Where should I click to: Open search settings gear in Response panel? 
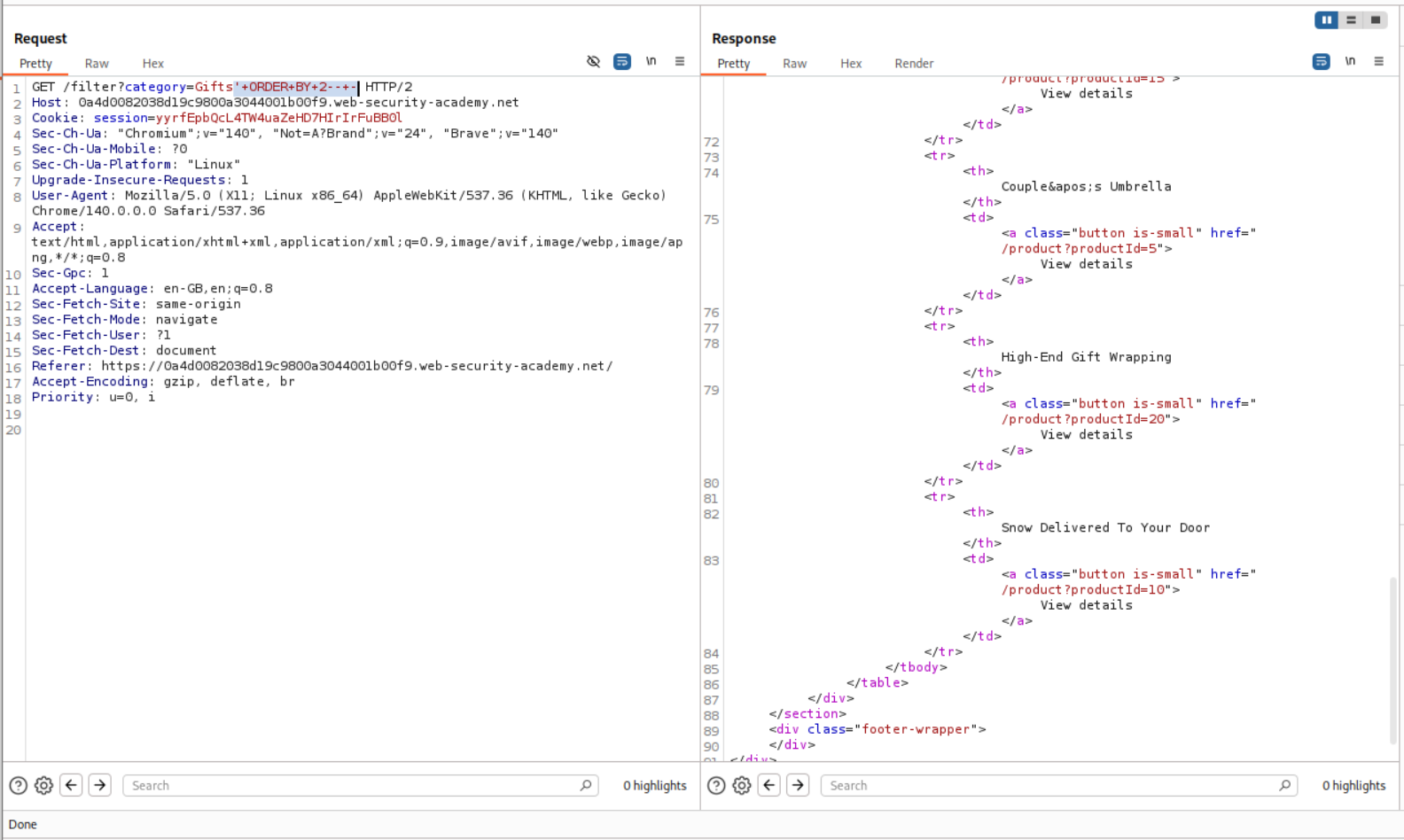pos(742,785)
